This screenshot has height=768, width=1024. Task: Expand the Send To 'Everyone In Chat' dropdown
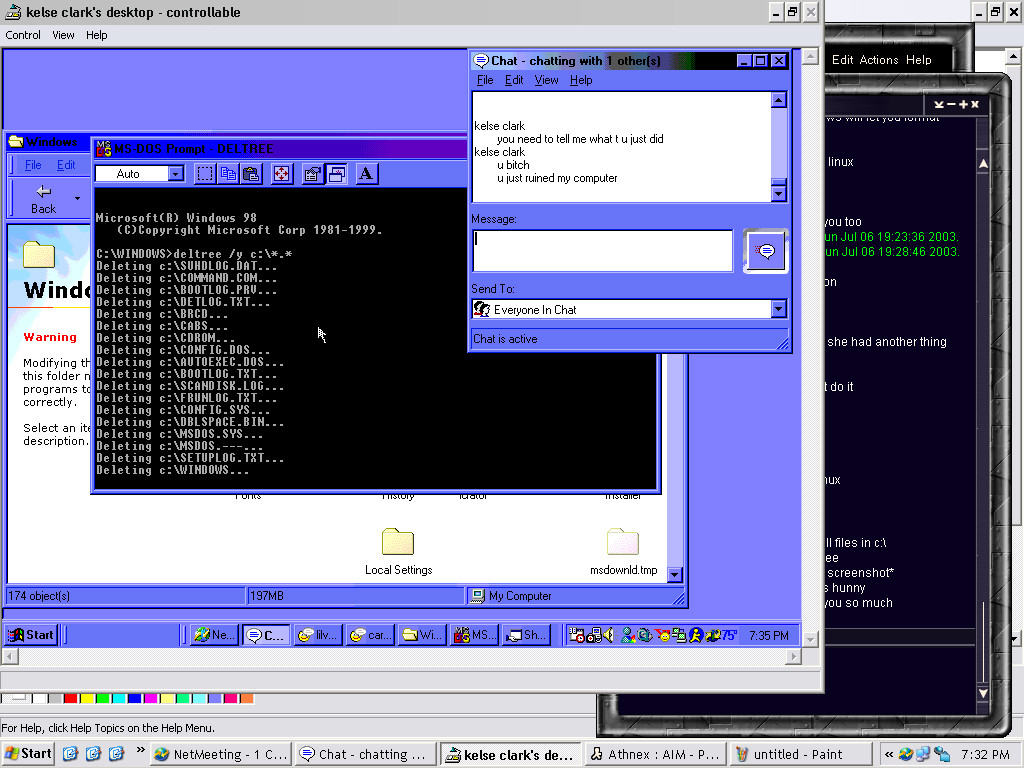778,309
